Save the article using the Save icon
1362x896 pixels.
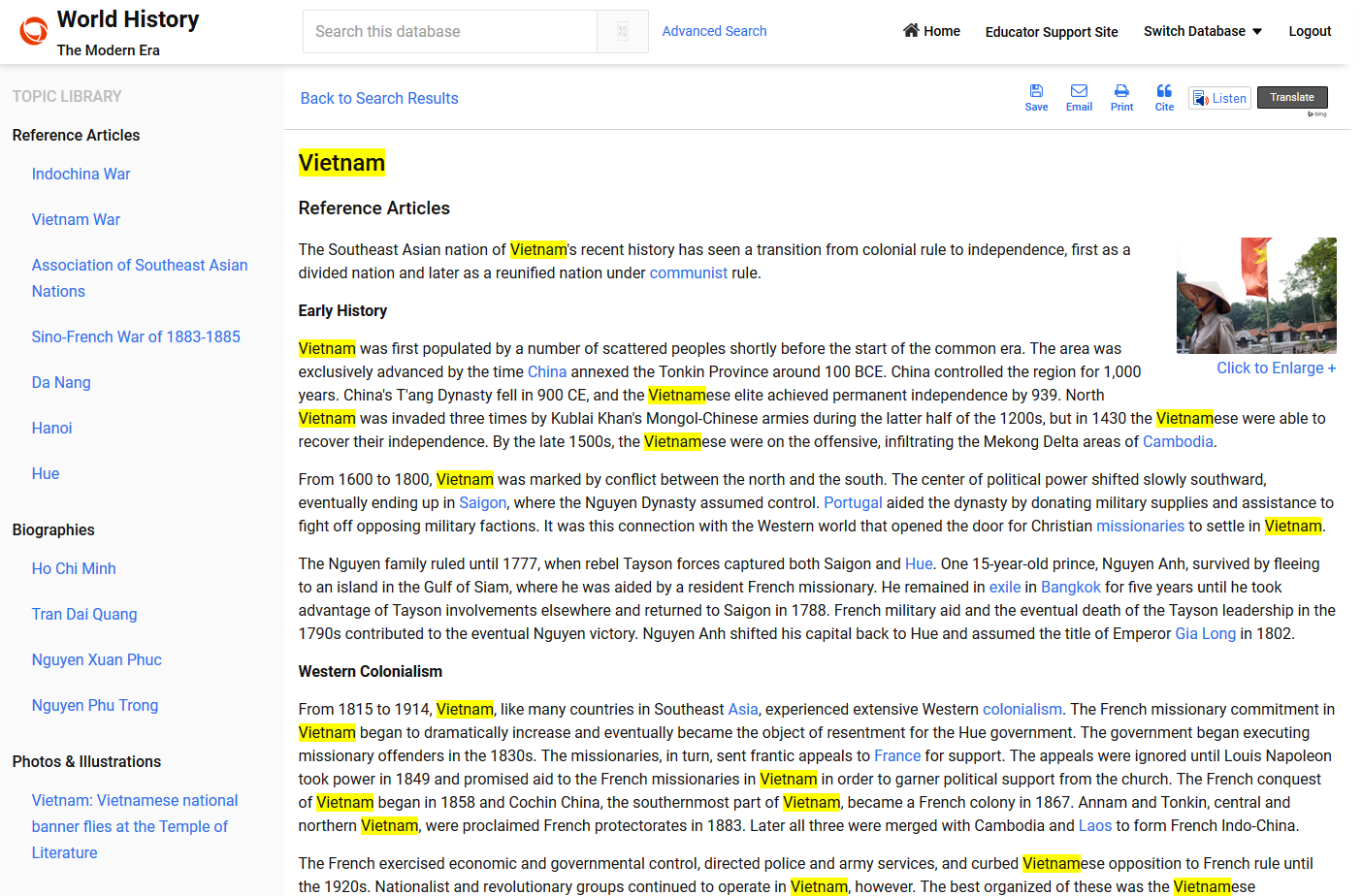1036,90
